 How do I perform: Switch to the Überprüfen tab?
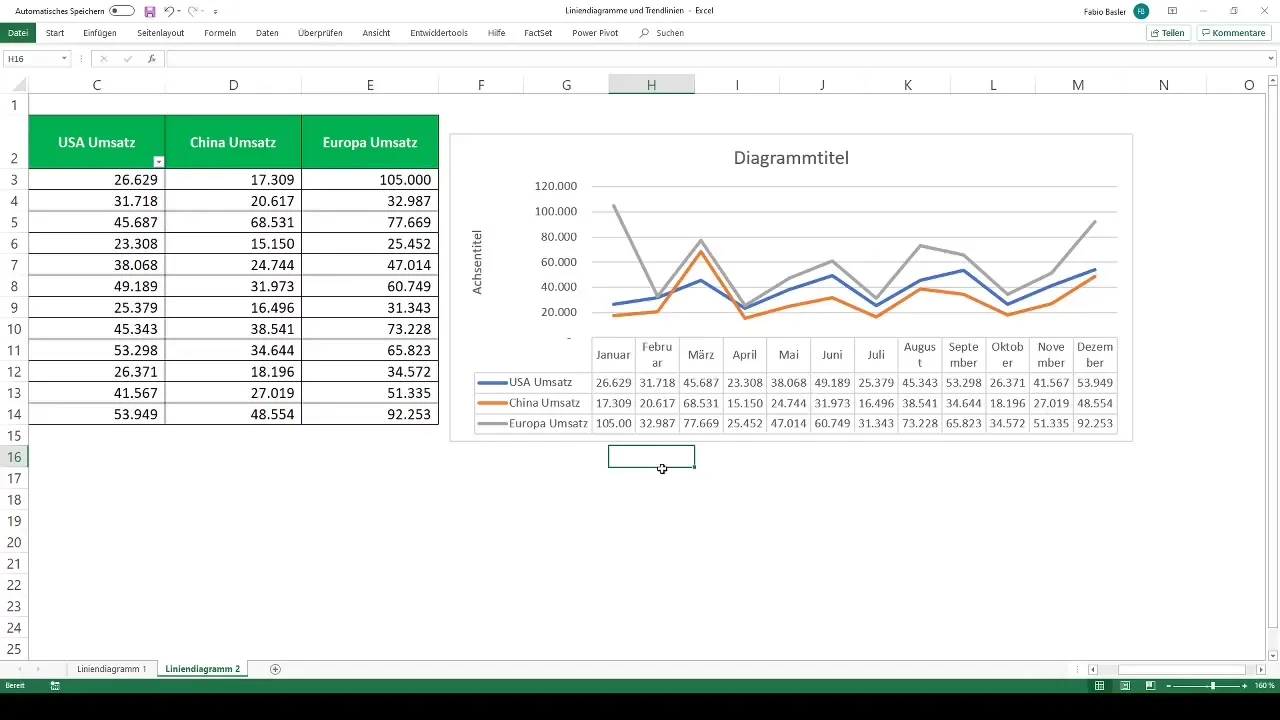click(320, 33)
